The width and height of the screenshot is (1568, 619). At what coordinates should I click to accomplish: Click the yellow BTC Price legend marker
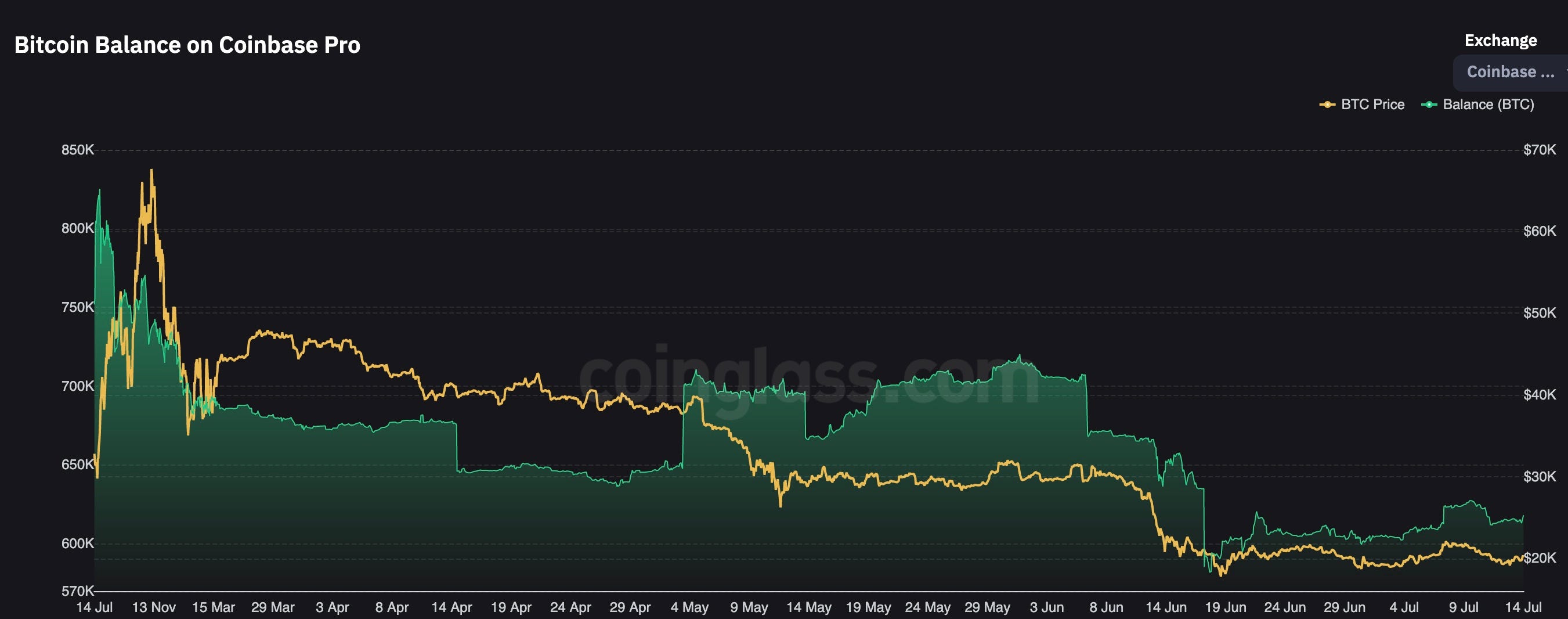tap(1327, 105)
